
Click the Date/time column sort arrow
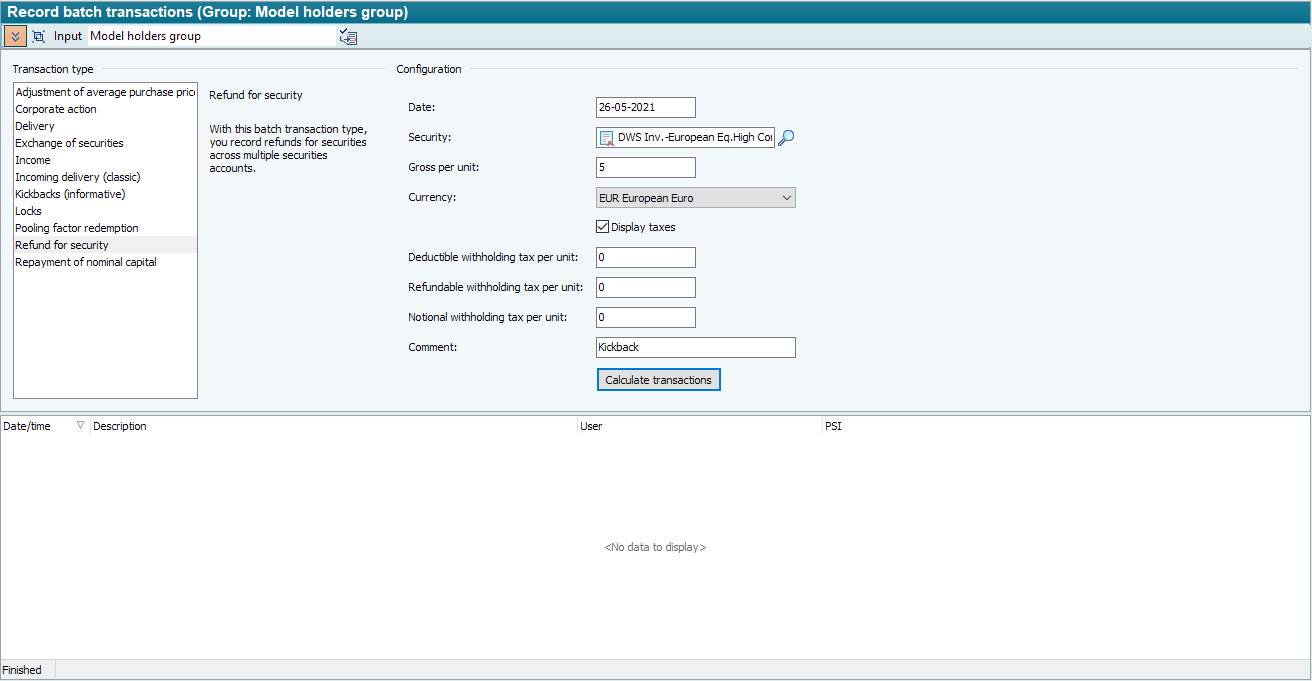(80, 426)
